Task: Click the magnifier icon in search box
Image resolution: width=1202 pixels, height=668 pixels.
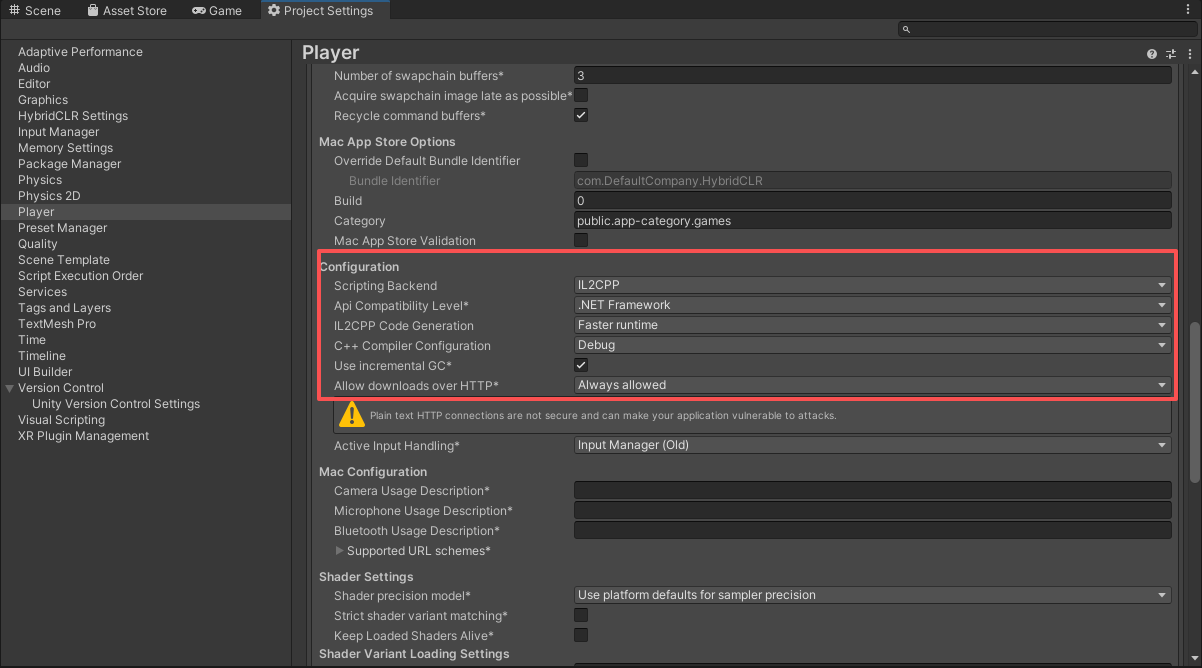Action: point(906,30)
